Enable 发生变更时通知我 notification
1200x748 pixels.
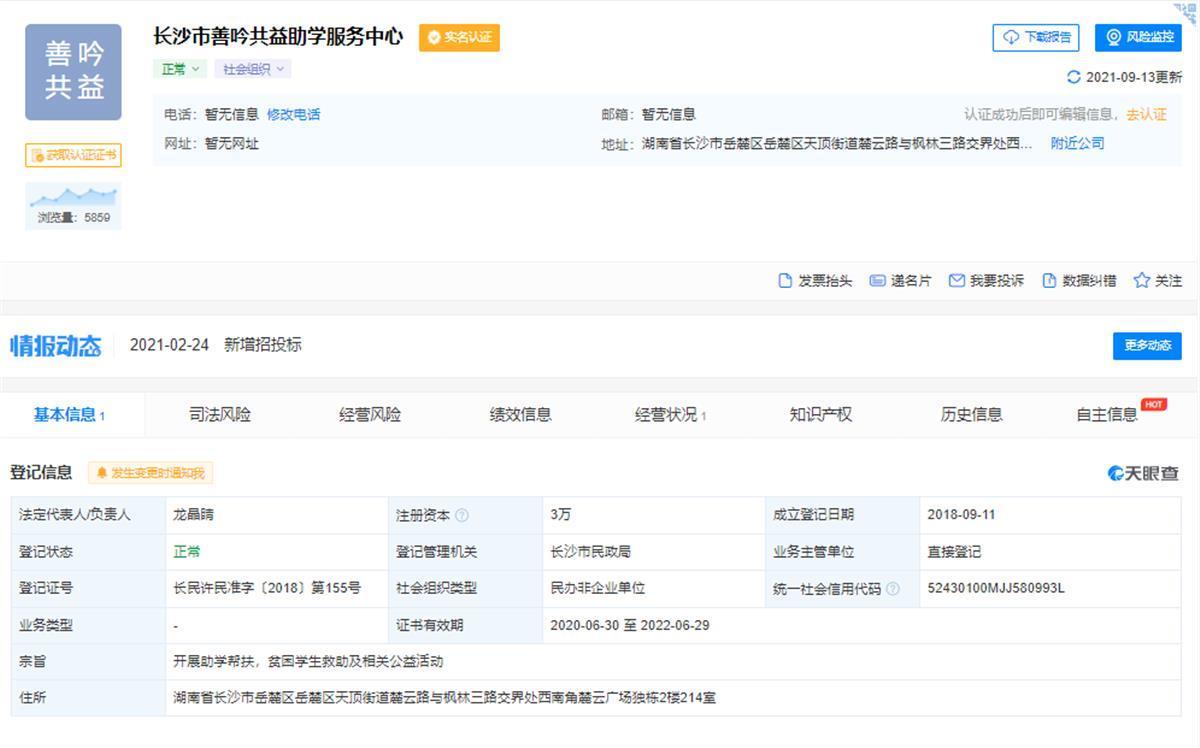[x=151, y=473]
